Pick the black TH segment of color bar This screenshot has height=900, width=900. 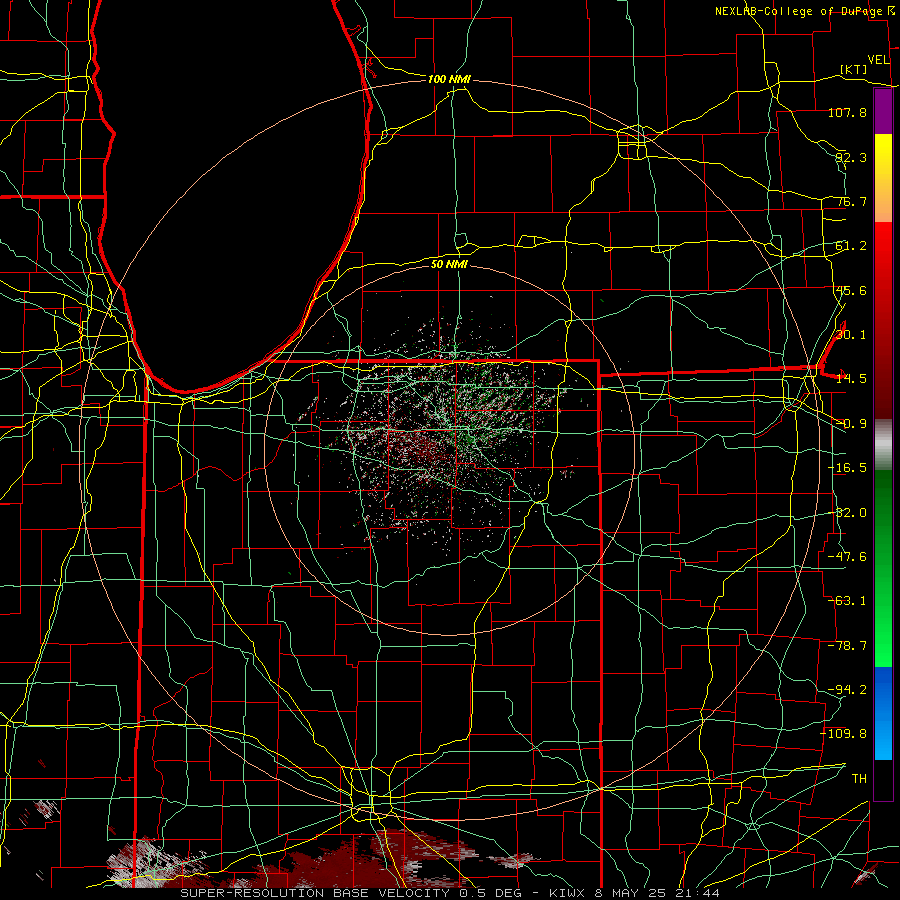tap(883, 779)
